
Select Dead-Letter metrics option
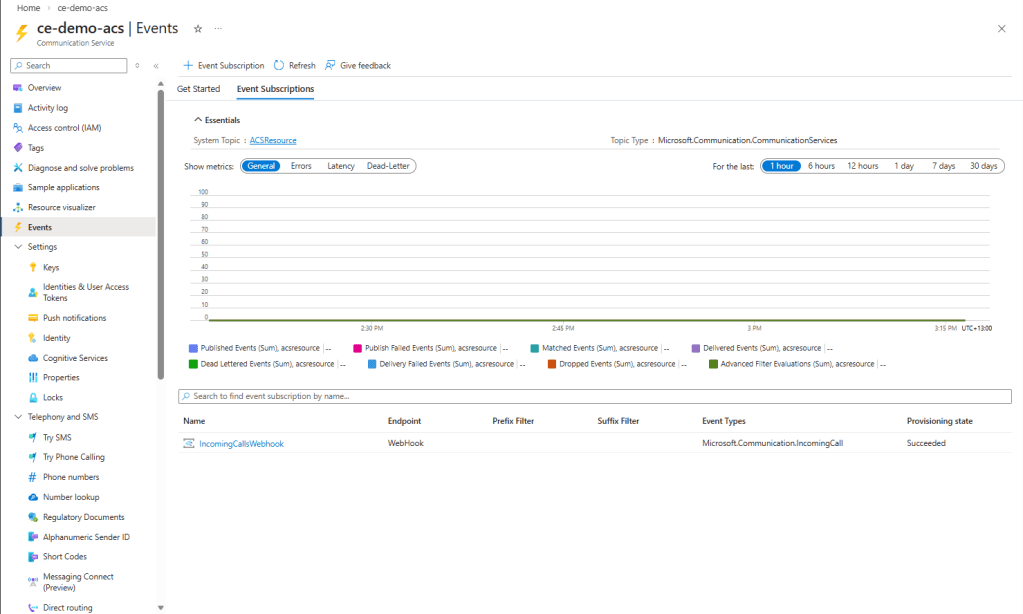(x=389, y=166)
